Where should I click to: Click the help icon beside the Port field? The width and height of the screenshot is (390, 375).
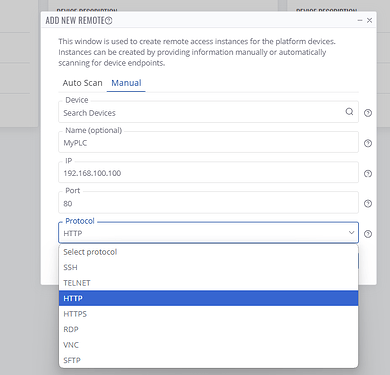[368, 204]
